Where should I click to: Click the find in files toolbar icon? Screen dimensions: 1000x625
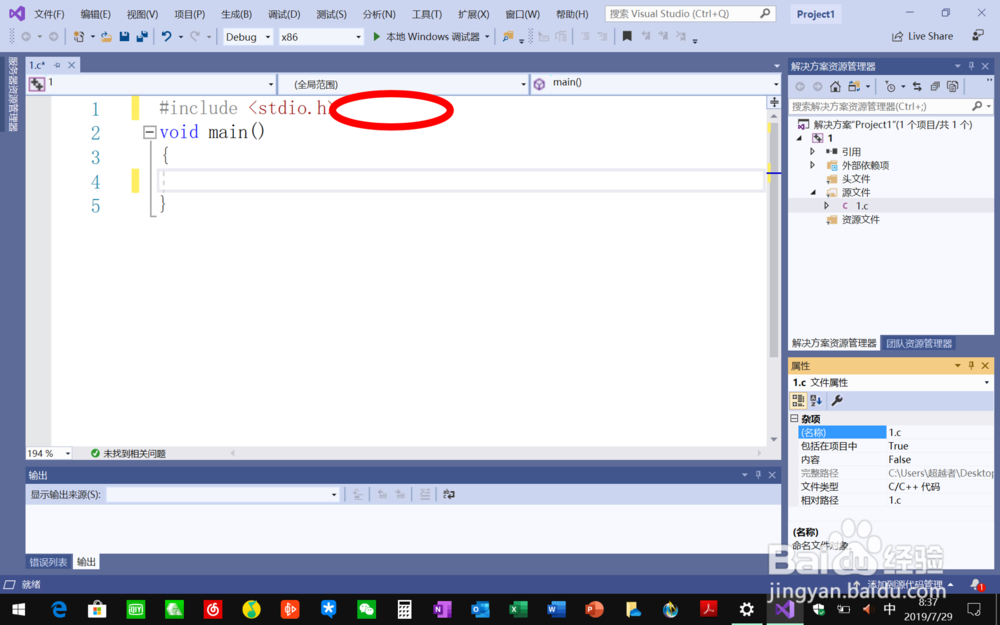[508, 37]
